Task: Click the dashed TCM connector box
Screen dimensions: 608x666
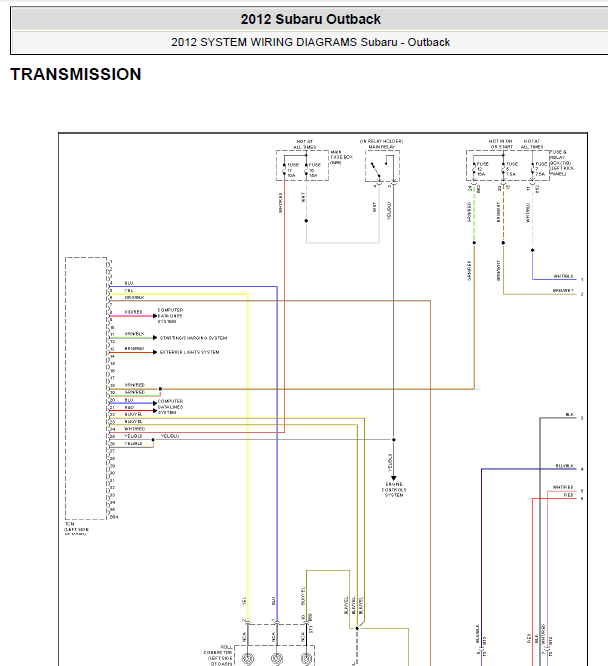Action: point(86,388)
